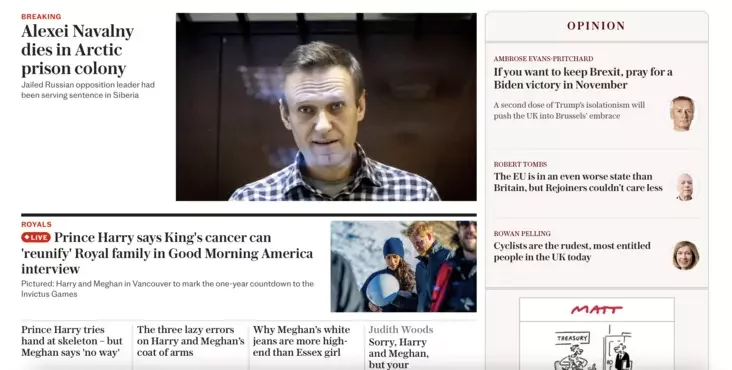Image resolution: width=732 pixels, height=370 pixels.
Task: Open three lazy errors coat of arms story
Action: click(190, 341)
